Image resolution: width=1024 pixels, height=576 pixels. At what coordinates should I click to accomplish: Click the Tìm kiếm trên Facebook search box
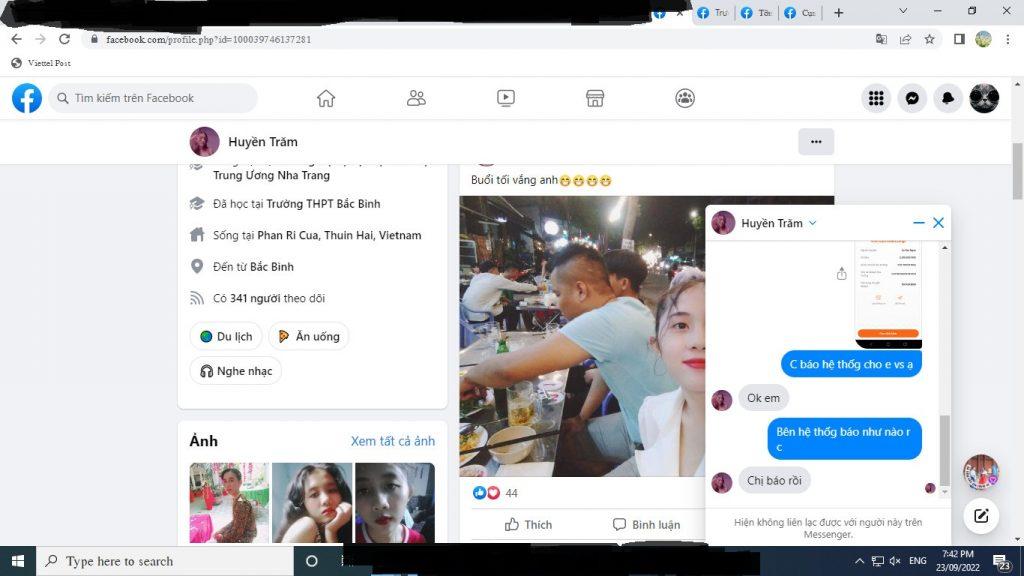tap(155, 98)
